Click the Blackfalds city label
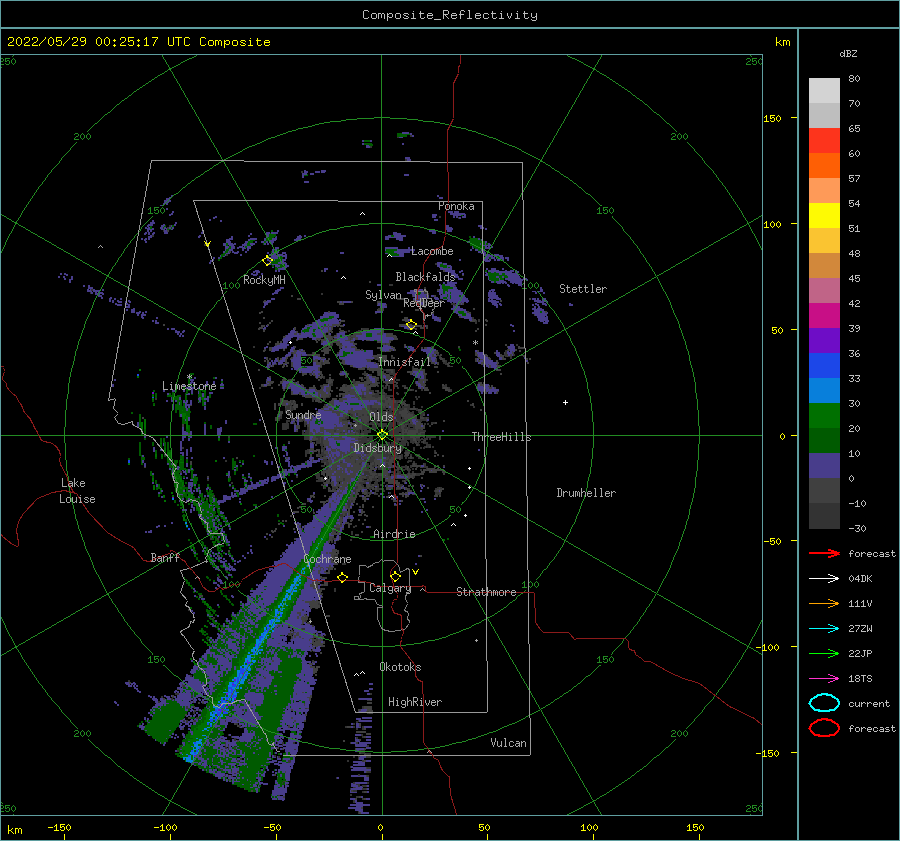 tap(425, 277)
